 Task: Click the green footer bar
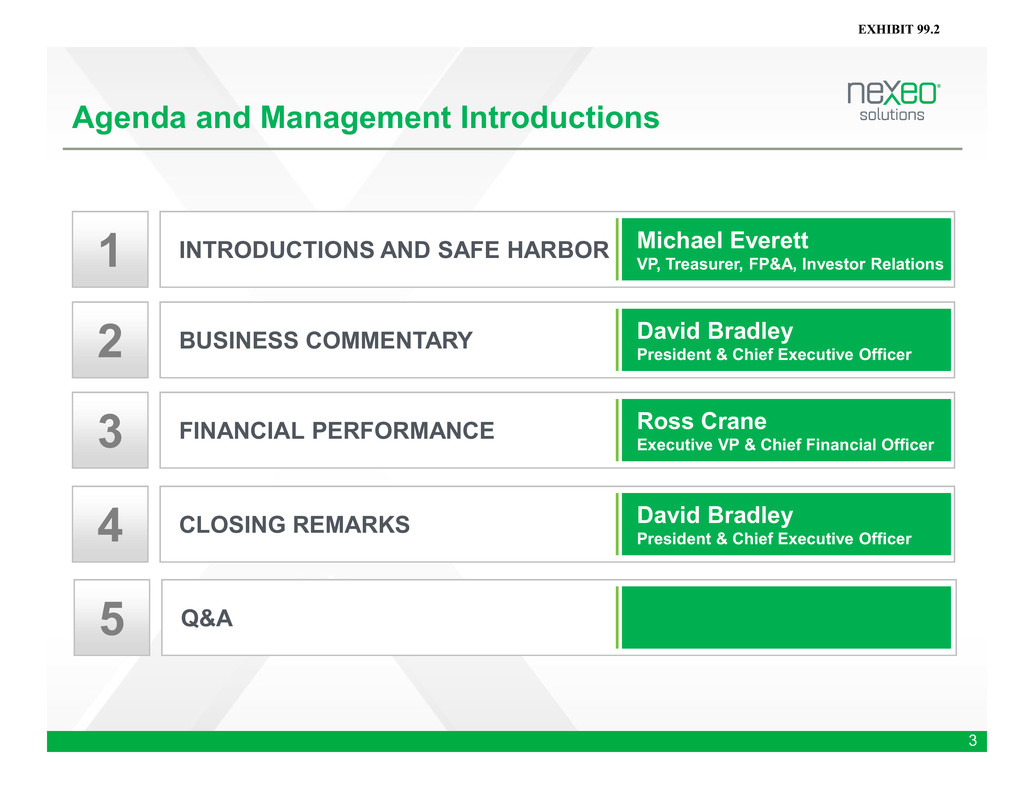coord(500,741)
